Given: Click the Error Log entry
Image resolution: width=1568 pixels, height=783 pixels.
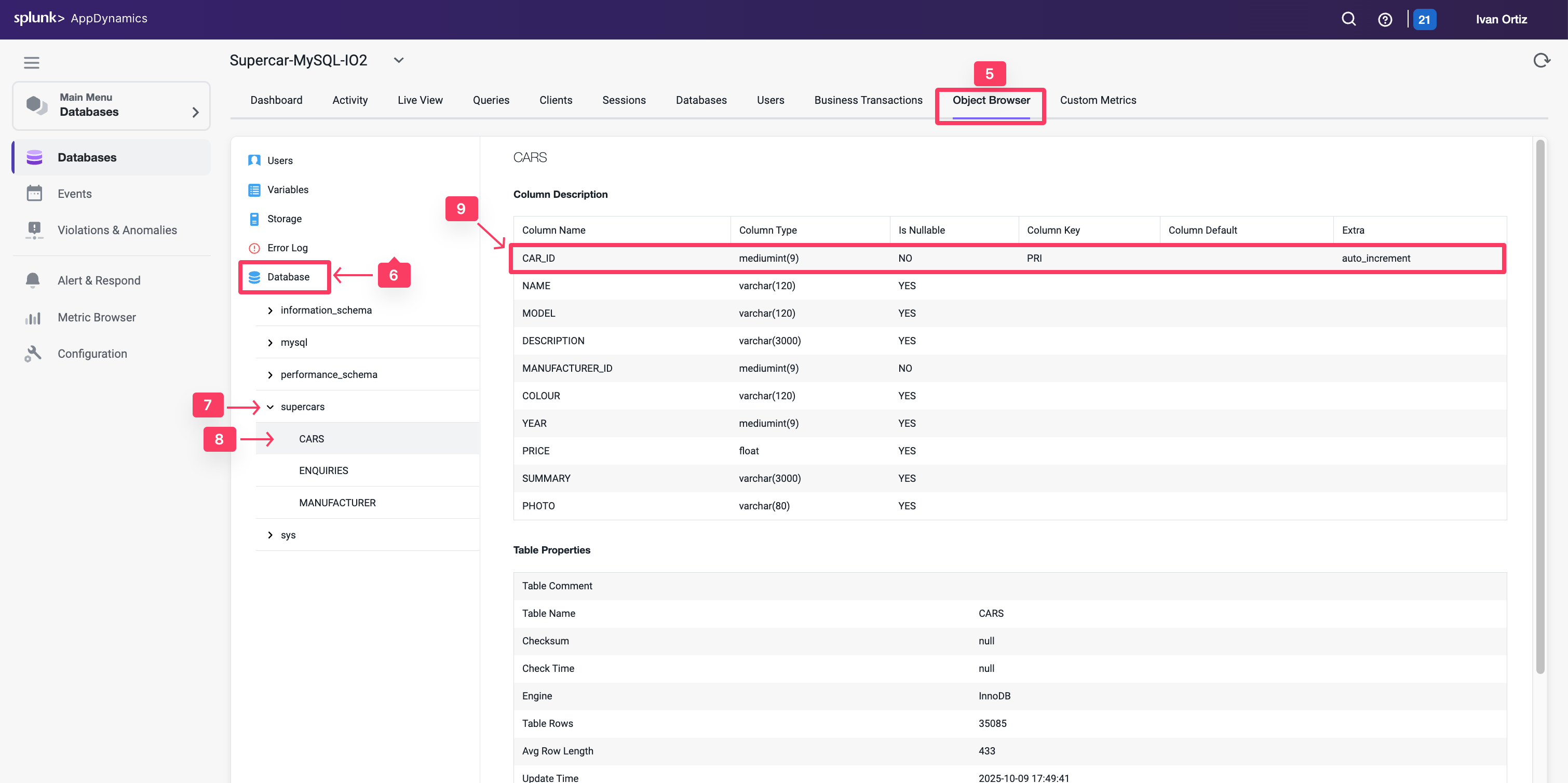Looking at the screenshot, I should pos(287,248).
